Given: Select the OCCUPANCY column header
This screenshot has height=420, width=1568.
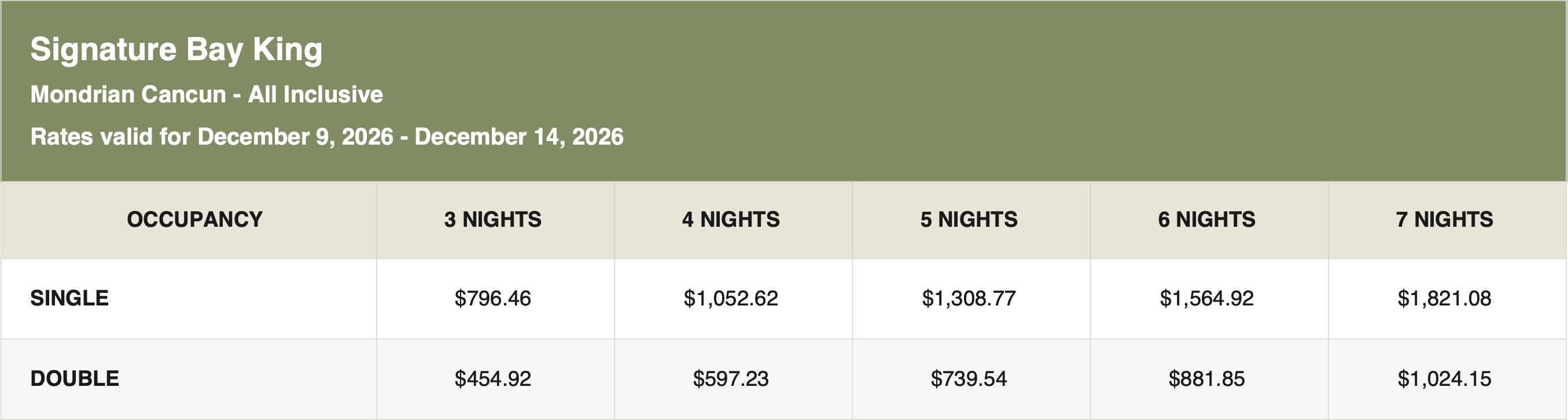Looking at the screenshot, I should point(195,219).
